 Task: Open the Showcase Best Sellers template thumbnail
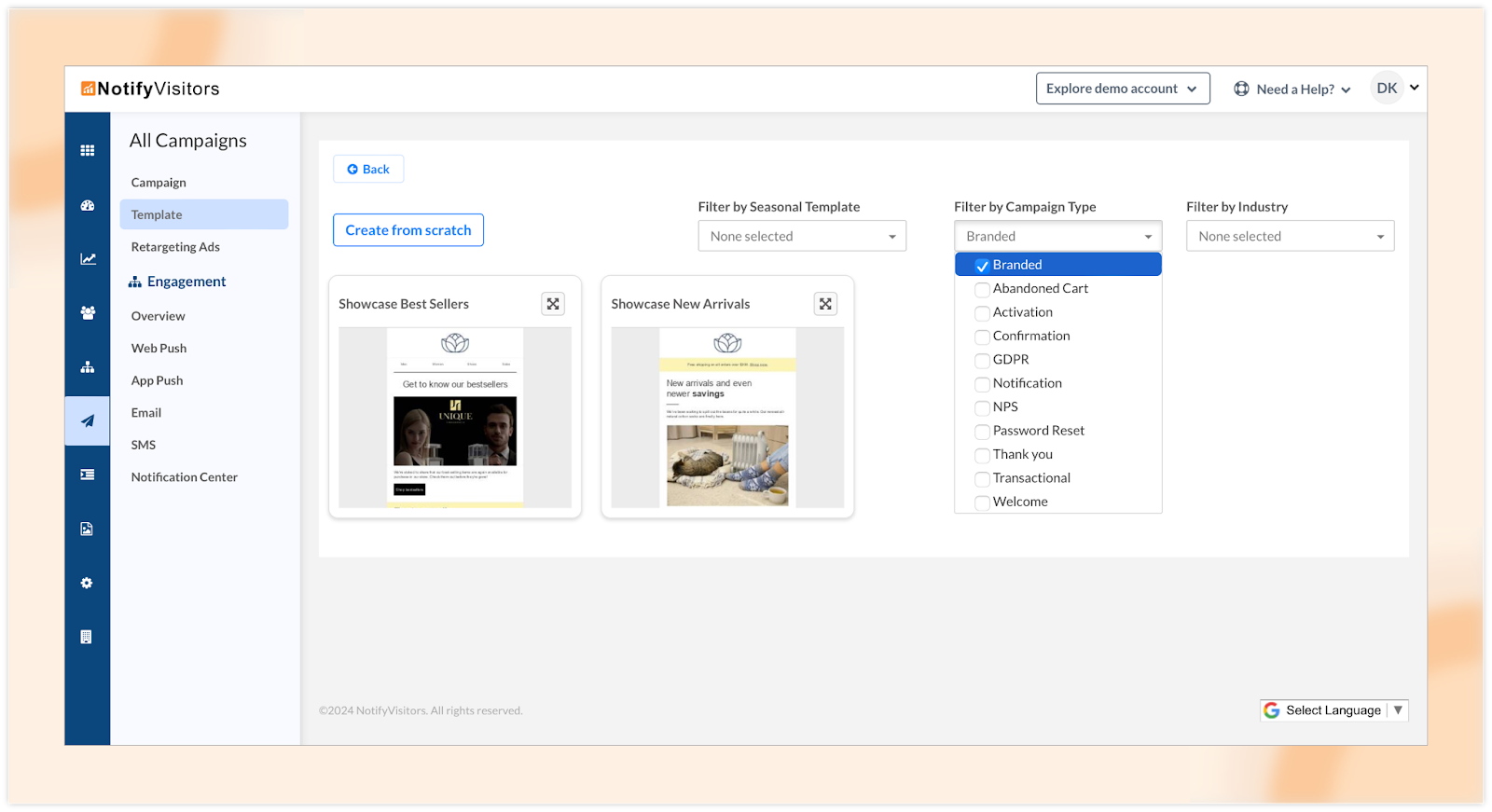point(455,418)
